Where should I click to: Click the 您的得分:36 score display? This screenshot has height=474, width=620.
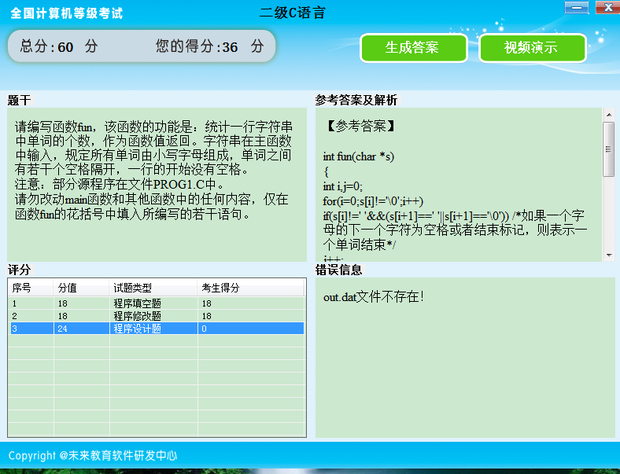click(x=210, y=47)
